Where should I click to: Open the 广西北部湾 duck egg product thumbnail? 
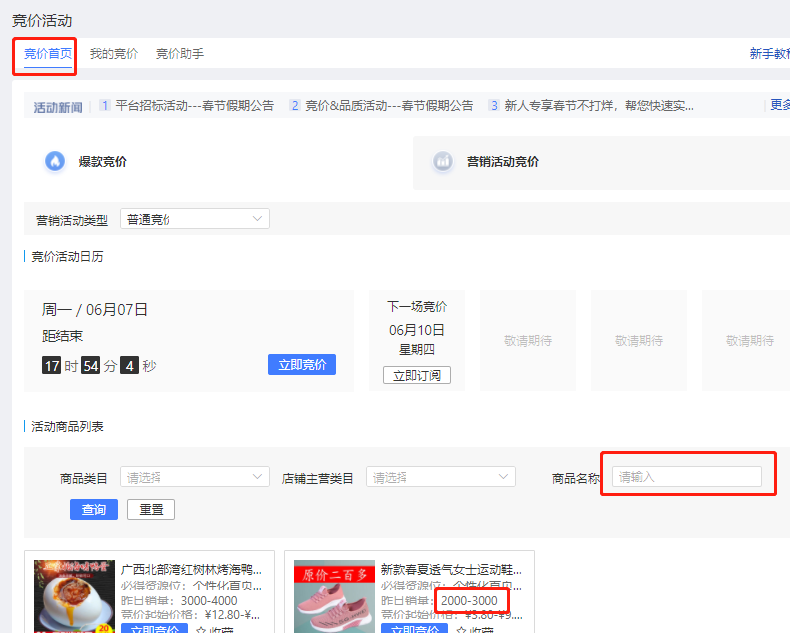click(73, 597)
